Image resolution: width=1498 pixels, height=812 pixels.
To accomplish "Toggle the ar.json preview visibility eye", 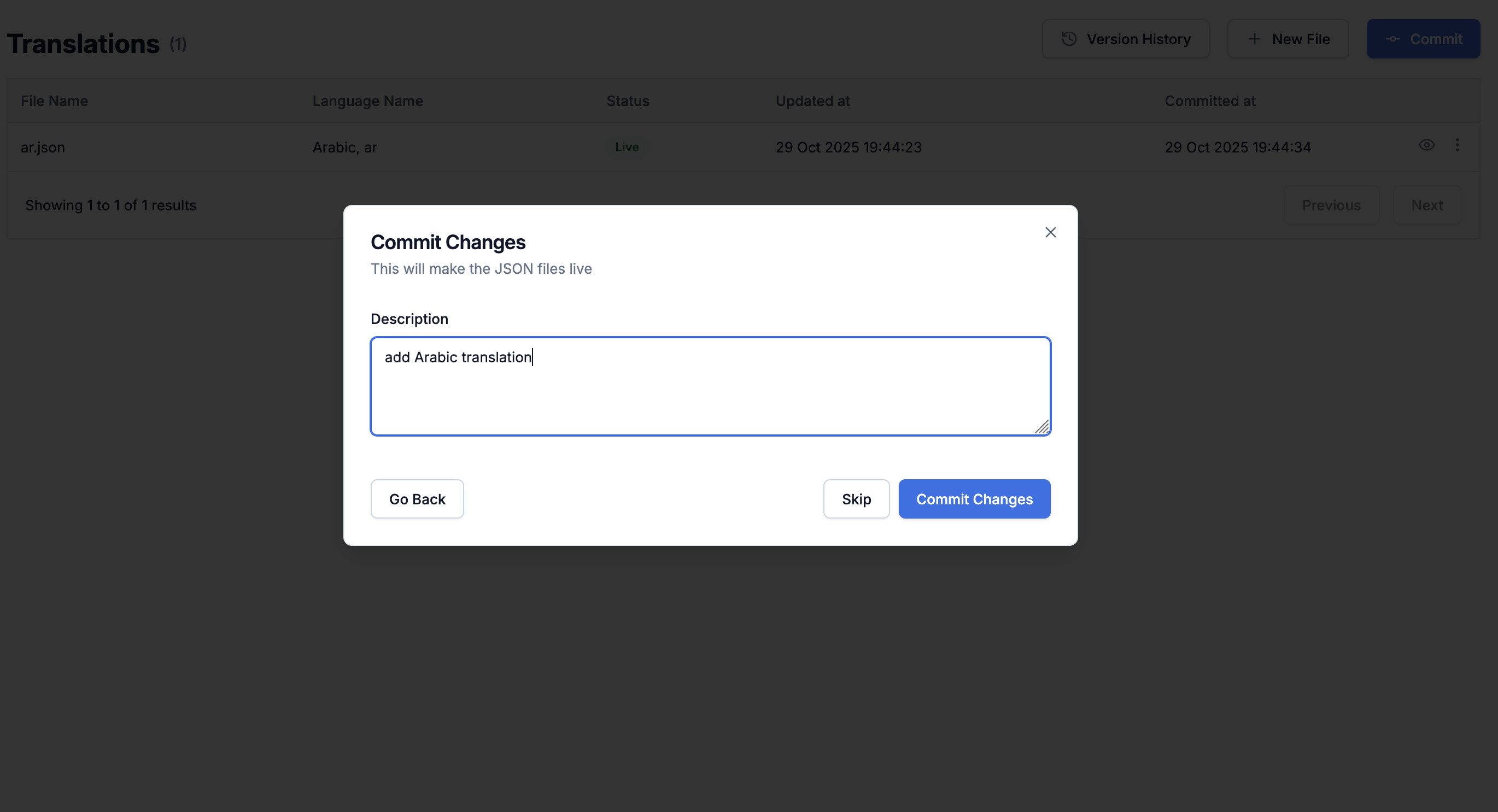I will point(1427,145).
